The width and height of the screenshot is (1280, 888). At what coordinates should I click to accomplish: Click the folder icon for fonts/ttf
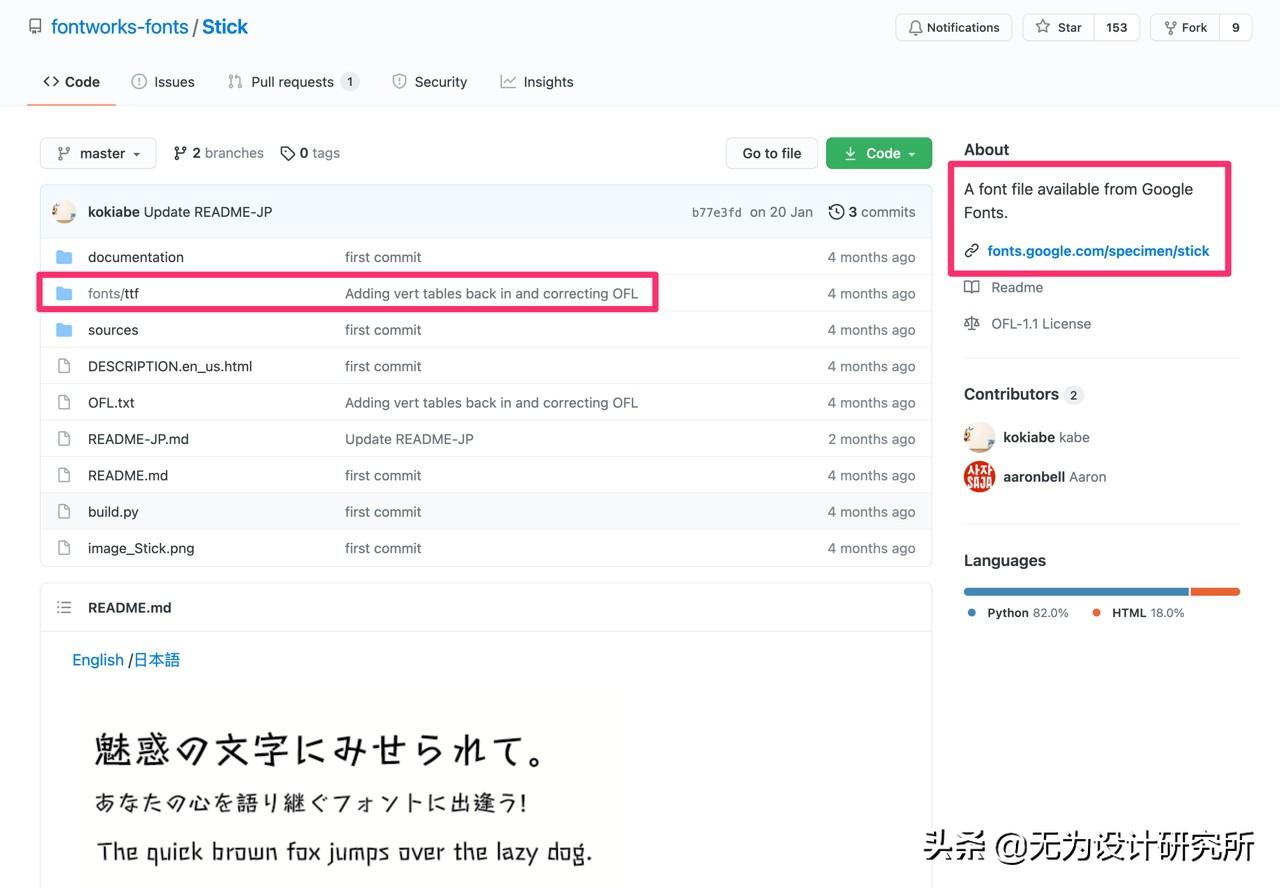click(65, 293)
